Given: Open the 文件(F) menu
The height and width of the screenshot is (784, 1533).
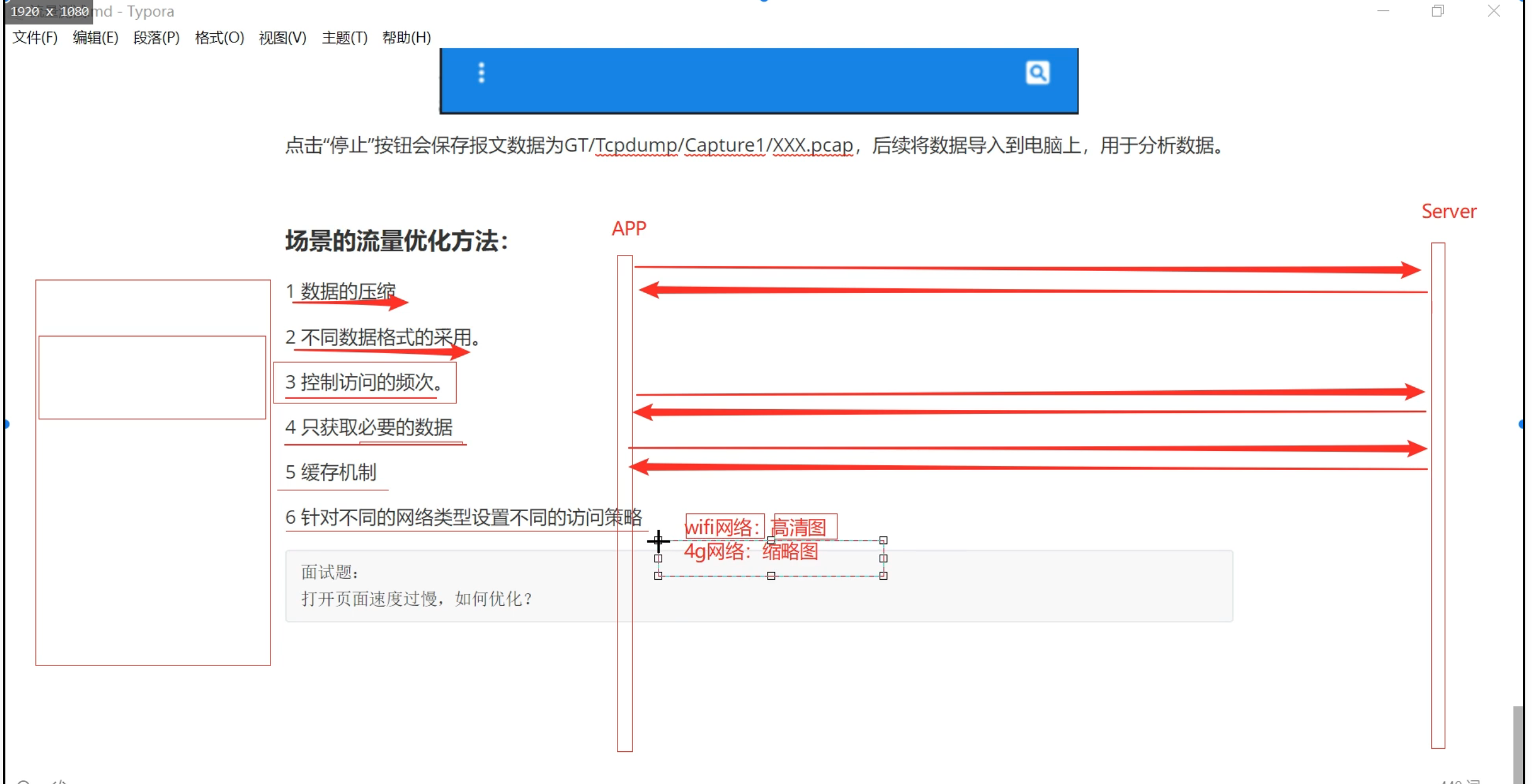Looking at the screenshot, I should (x=35, y=38).
